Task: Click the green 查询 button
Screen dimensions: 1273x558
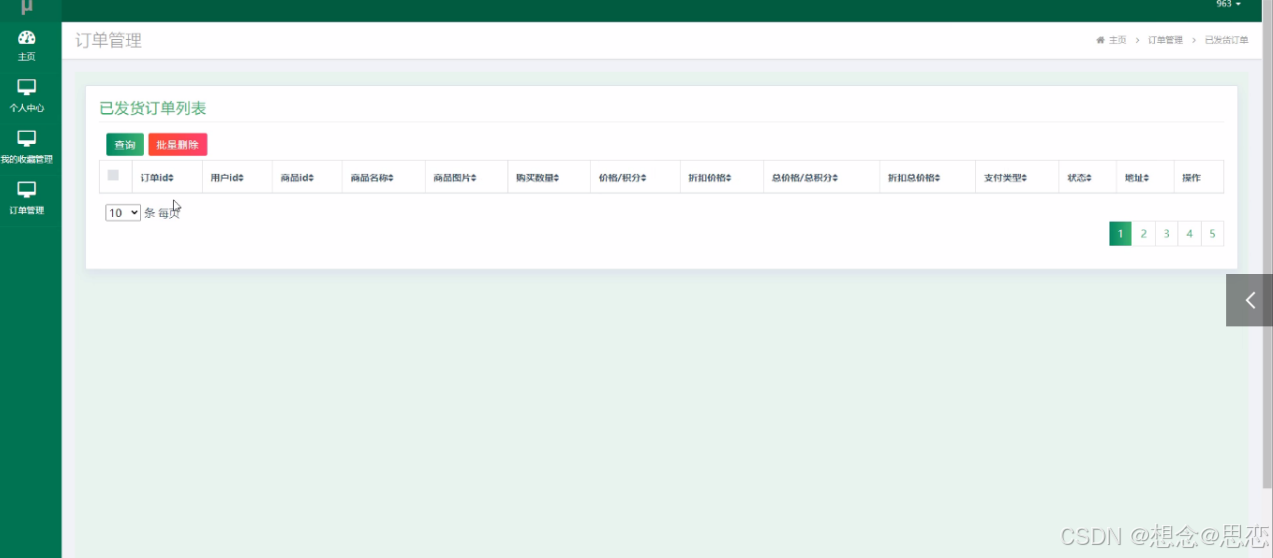Action: coord(125,145)
